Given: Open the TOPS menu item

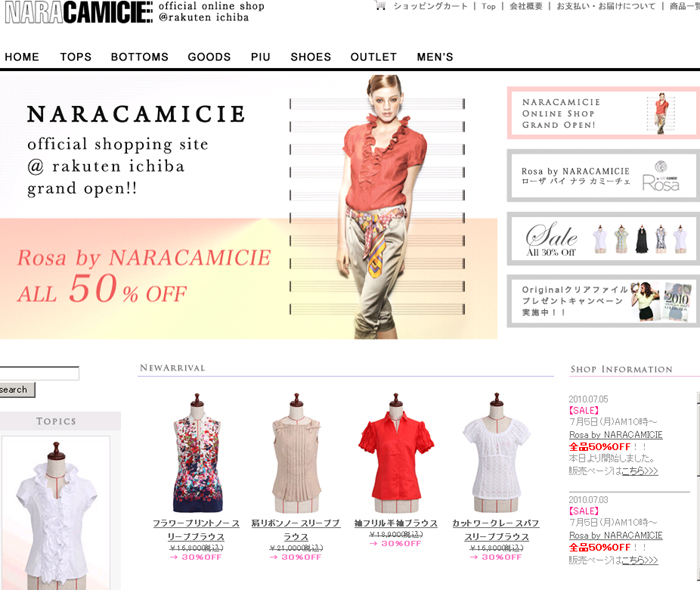Looking at the screenshot, I should (75, 57).
